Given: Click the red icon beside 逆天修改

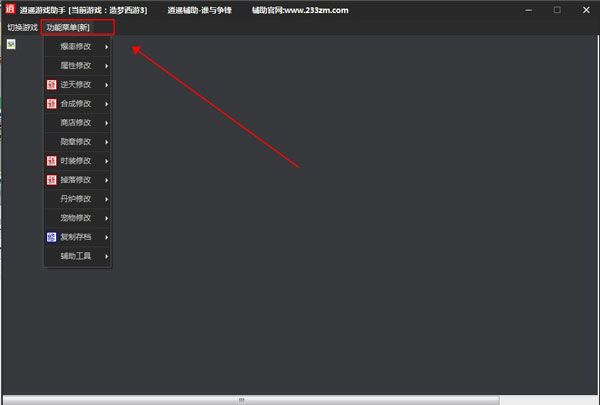Looking at the screenshot, I should pos(51,85).
